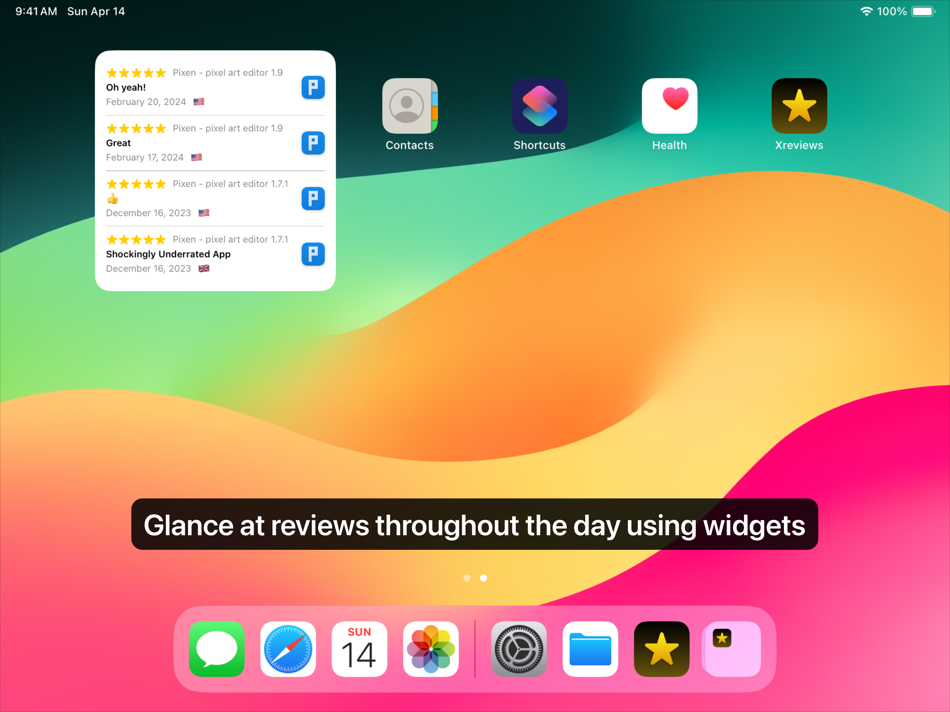
Task: Open the "Shockingly Underrated App" review
Action: (168, 255)
